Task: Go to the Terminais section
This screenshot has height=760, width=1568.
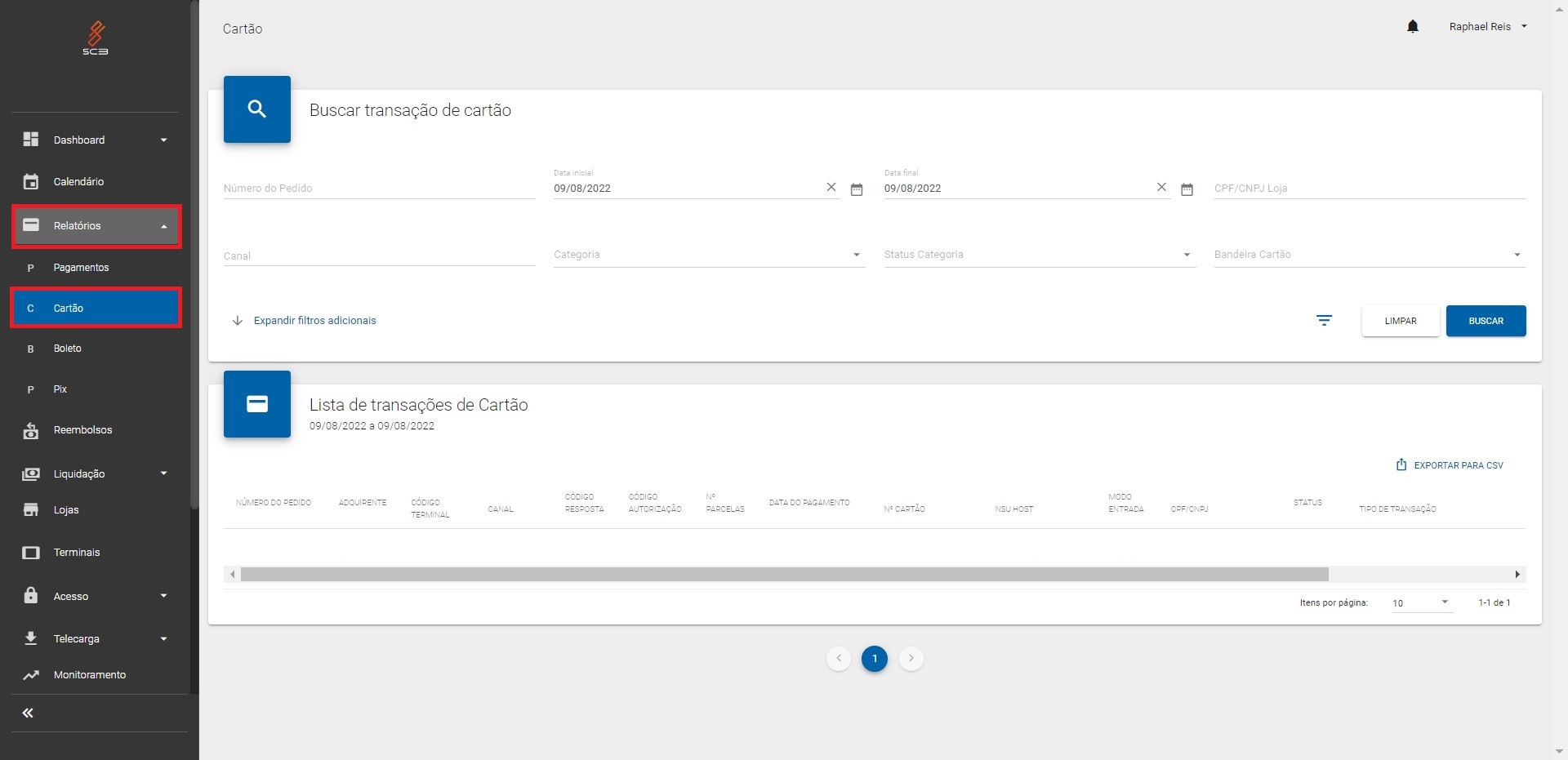Action: click(77, 553)
